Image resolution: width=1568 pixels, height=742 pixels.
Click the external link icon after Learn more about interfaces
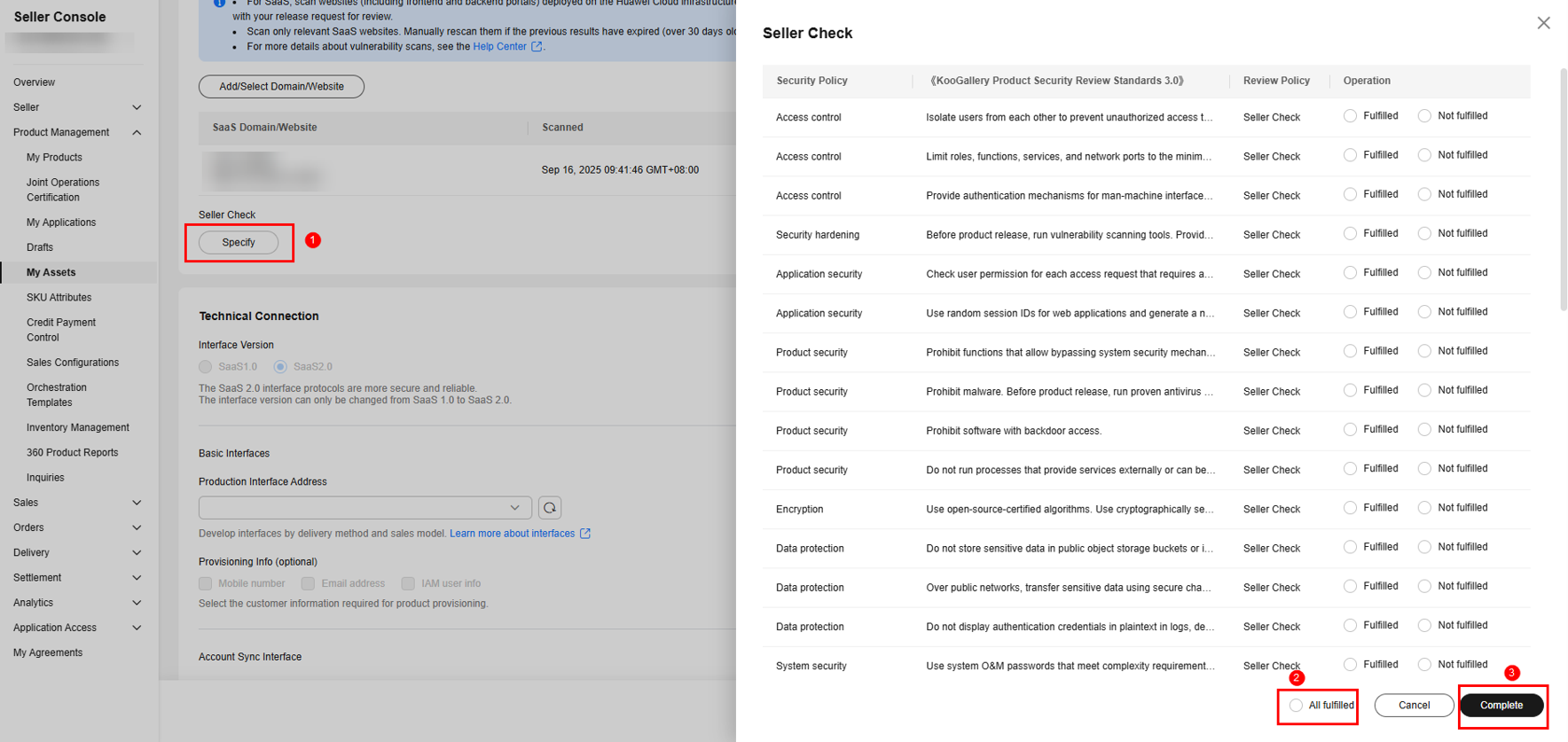pos(585,534)
